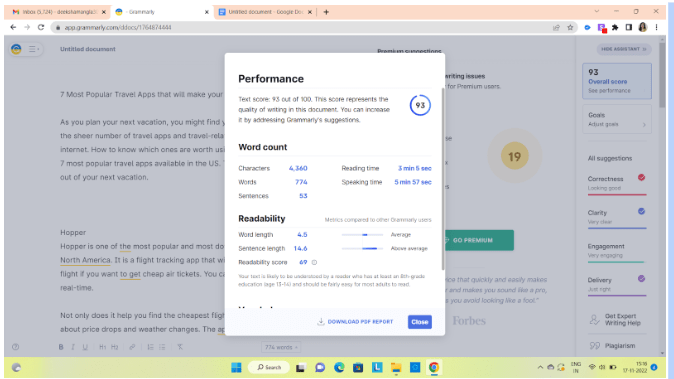
Task: Click the 19 suggestions count circle
Action: pyautogui.click(x=515, y=156)
